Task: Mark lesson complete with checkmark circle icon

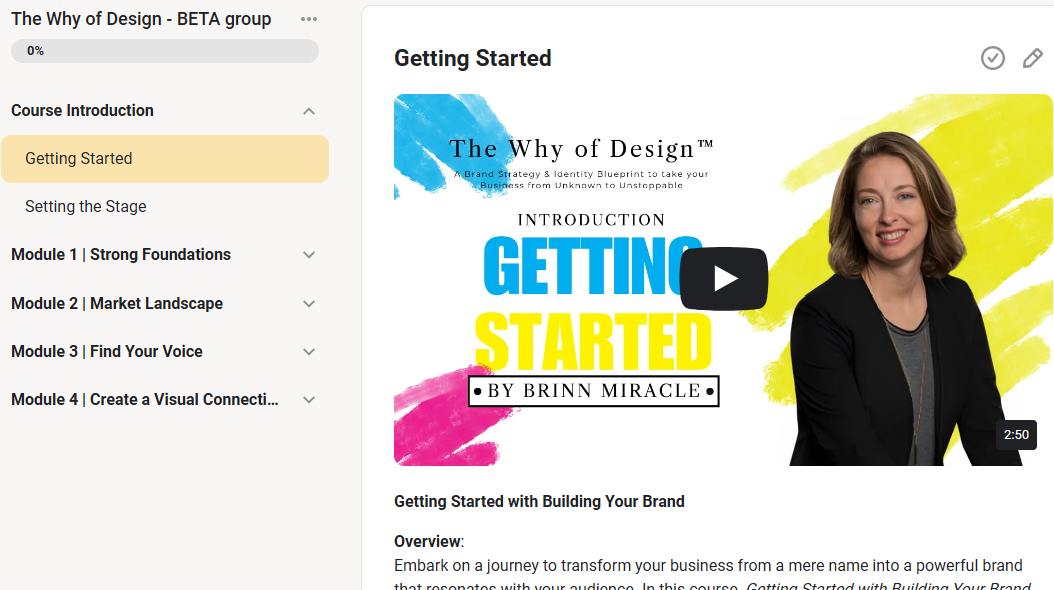Action: click(992, 58)
